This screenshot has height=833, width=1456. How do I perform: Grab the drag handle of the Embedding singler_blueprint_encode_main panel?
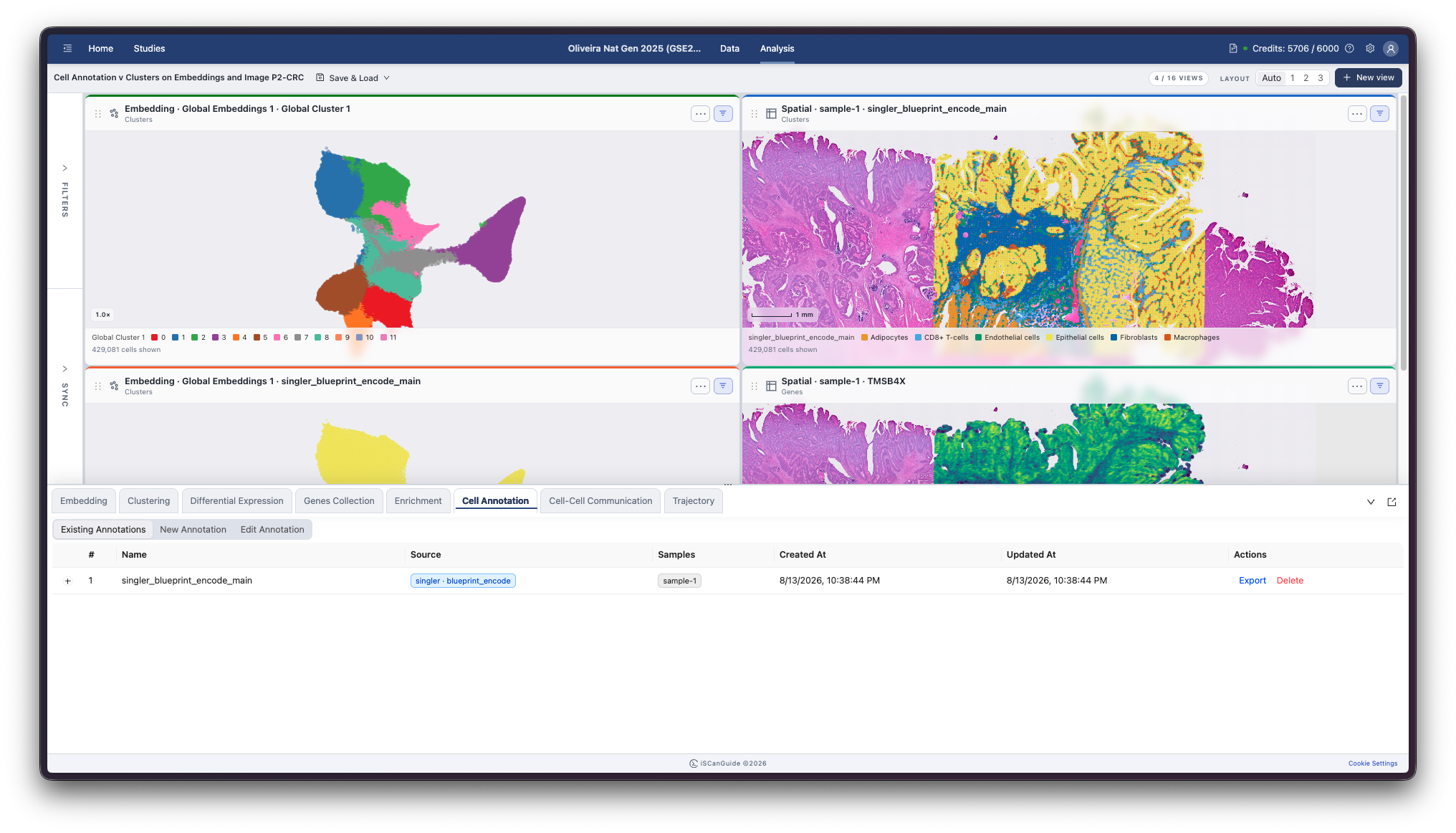click(x=98, y=386)
